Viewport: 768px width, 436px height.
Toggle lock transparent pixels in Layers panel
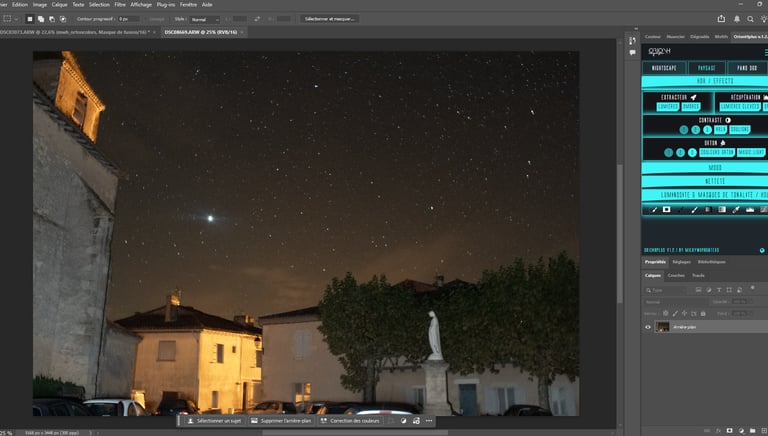[x=666, y=314]
